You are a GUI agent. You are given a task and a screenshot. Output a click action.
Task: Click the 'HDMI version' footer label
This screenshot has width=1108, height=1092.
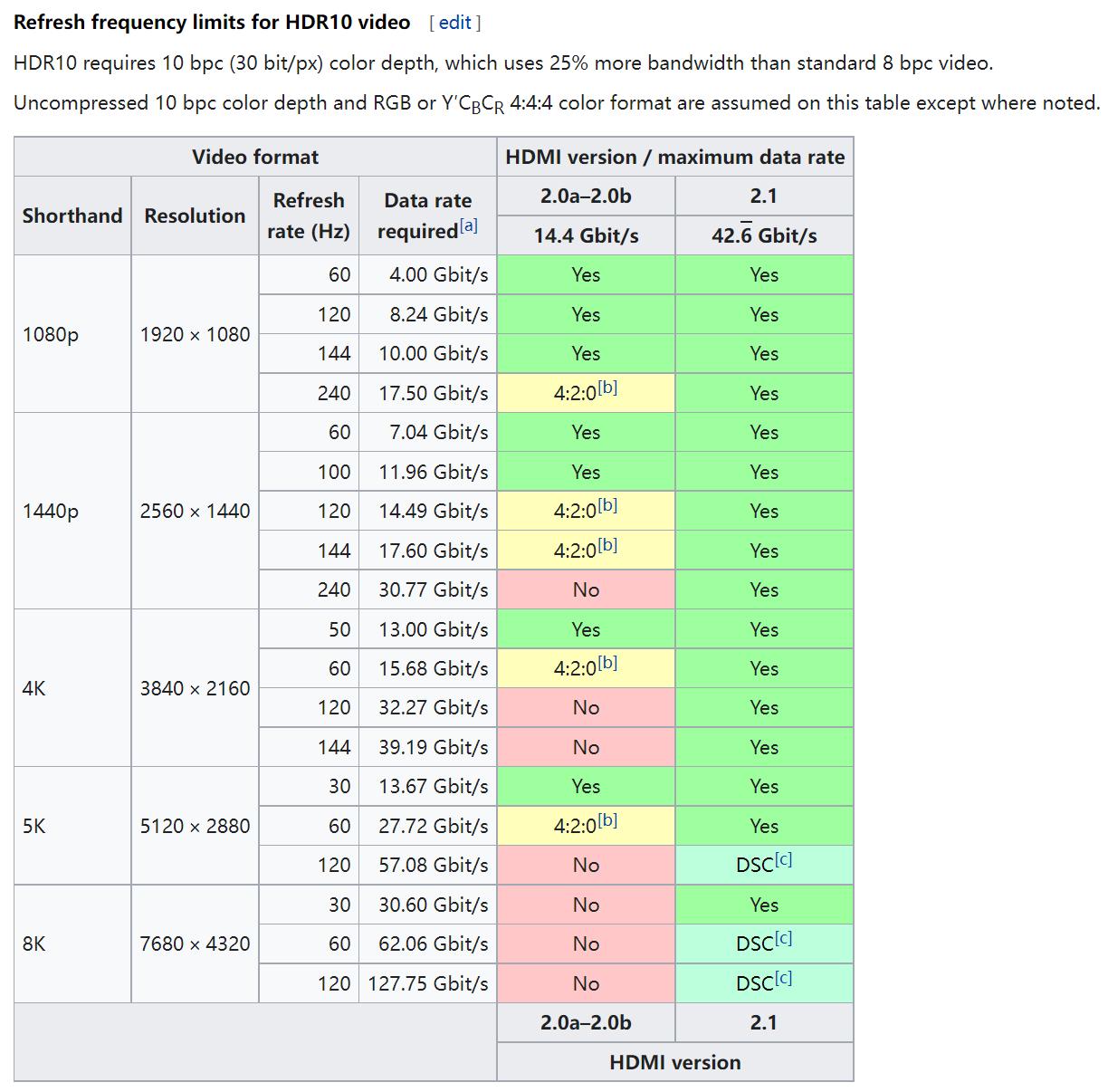click(675, 1062)
